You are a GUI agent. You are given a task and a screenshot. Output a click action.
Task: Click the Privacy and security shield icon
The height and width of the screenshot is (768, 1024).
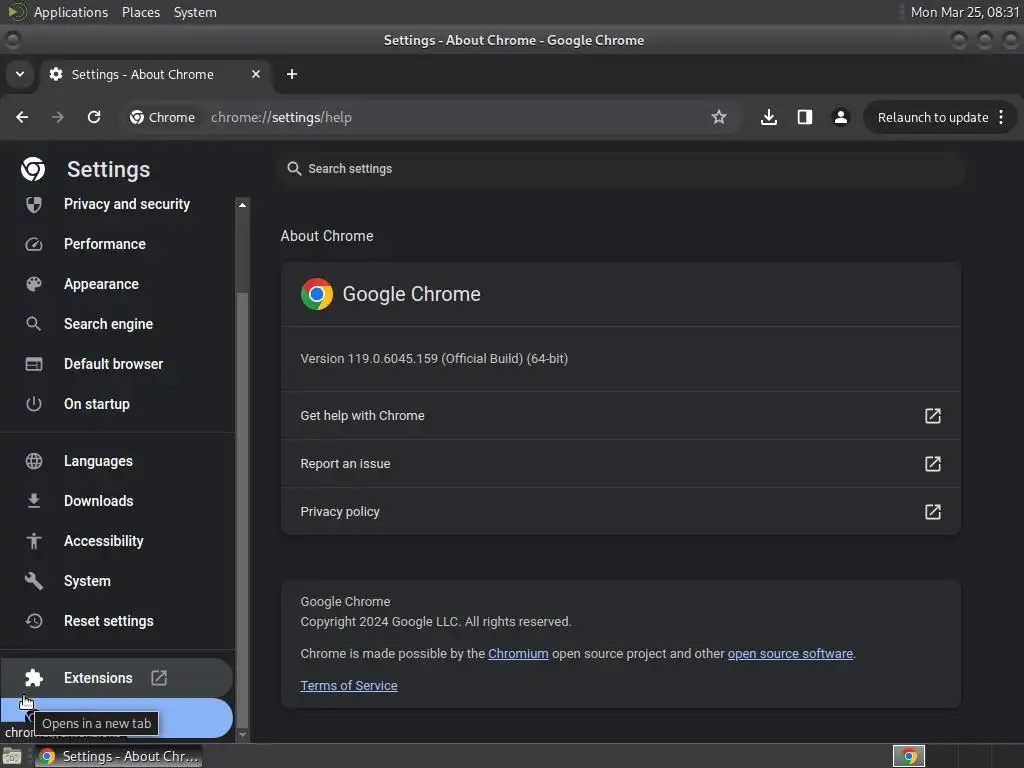pyautogui.click(x=33, y=204)
